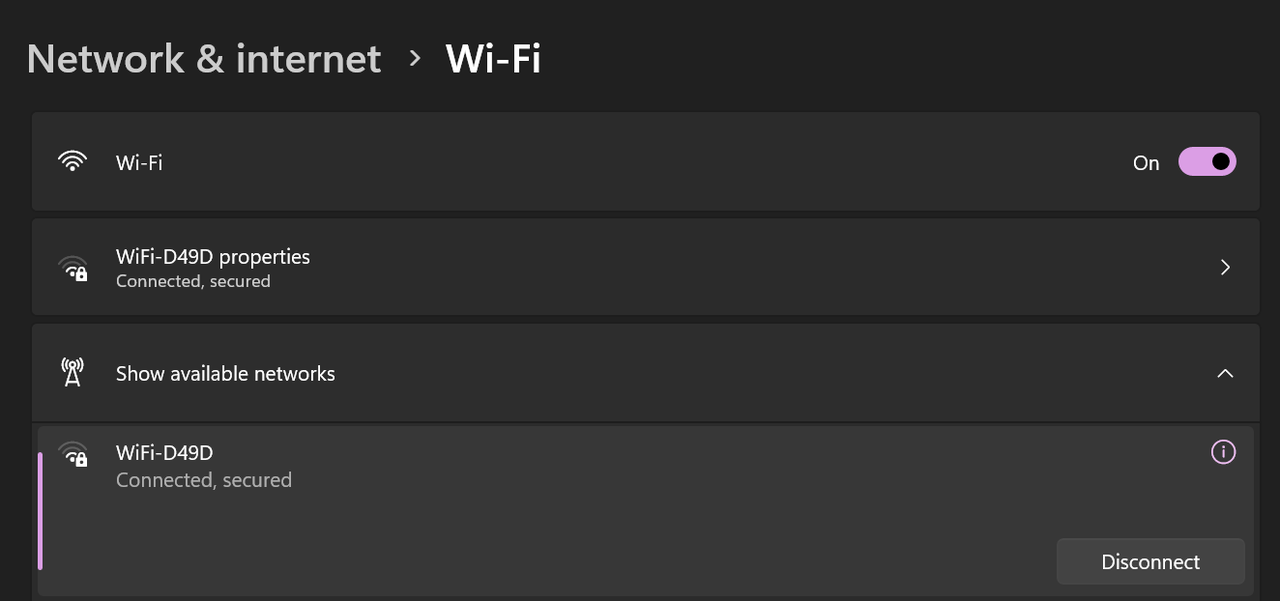This screenshot has height=601, width=1280.
Task: Click the Wi-Fi page heading
Action: click(x=493, y=59)
